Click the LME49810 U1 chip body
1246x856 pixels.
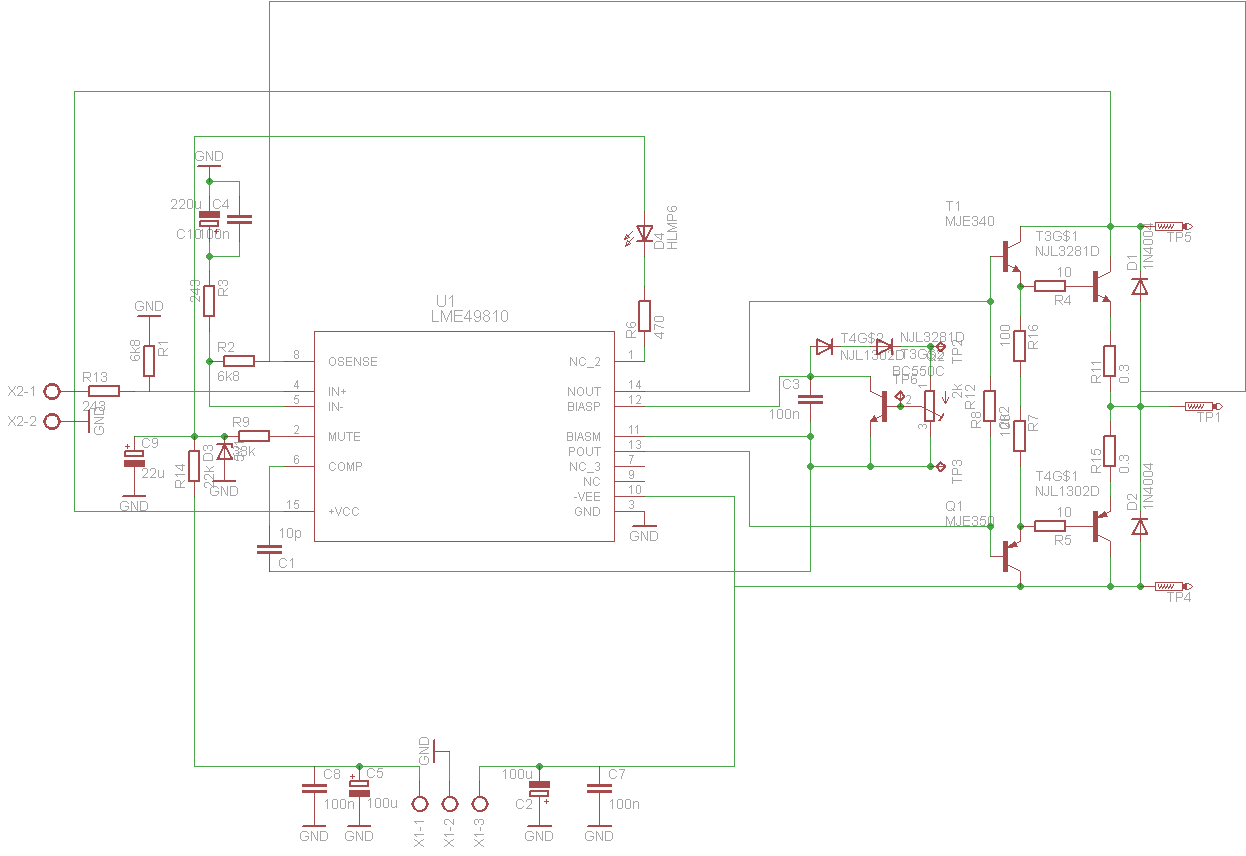pyautogui.click(x=464, y=436)
